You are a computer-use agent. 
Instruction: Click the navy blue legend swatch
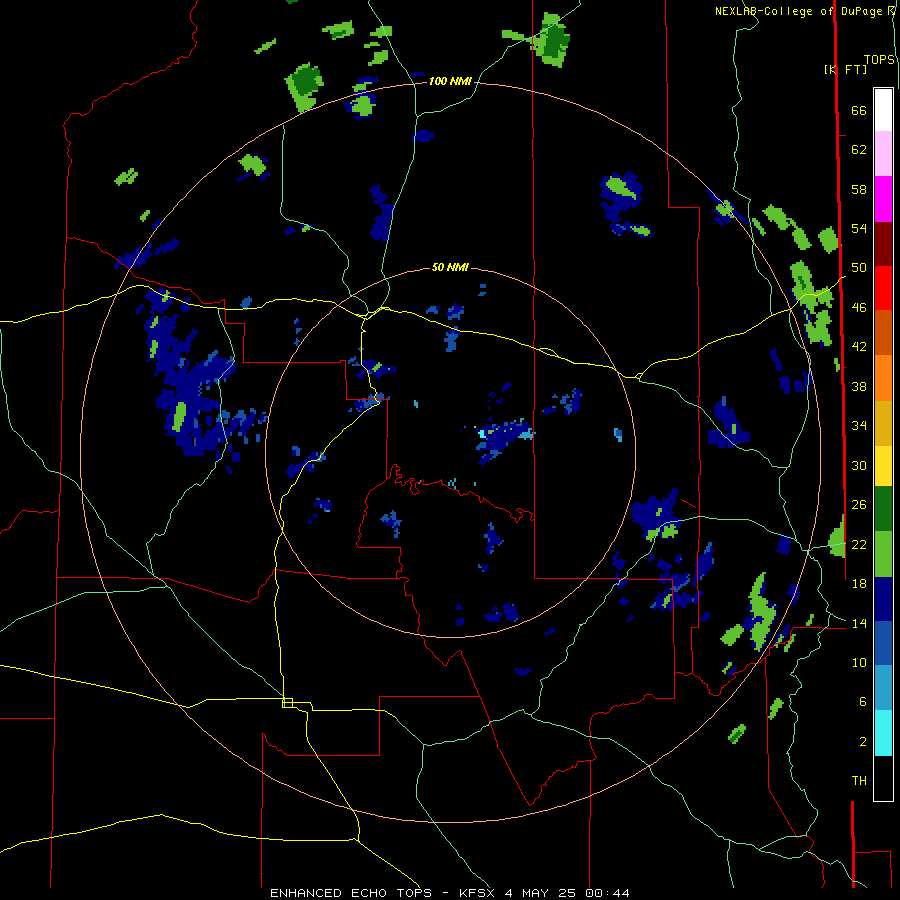point(883,599)
